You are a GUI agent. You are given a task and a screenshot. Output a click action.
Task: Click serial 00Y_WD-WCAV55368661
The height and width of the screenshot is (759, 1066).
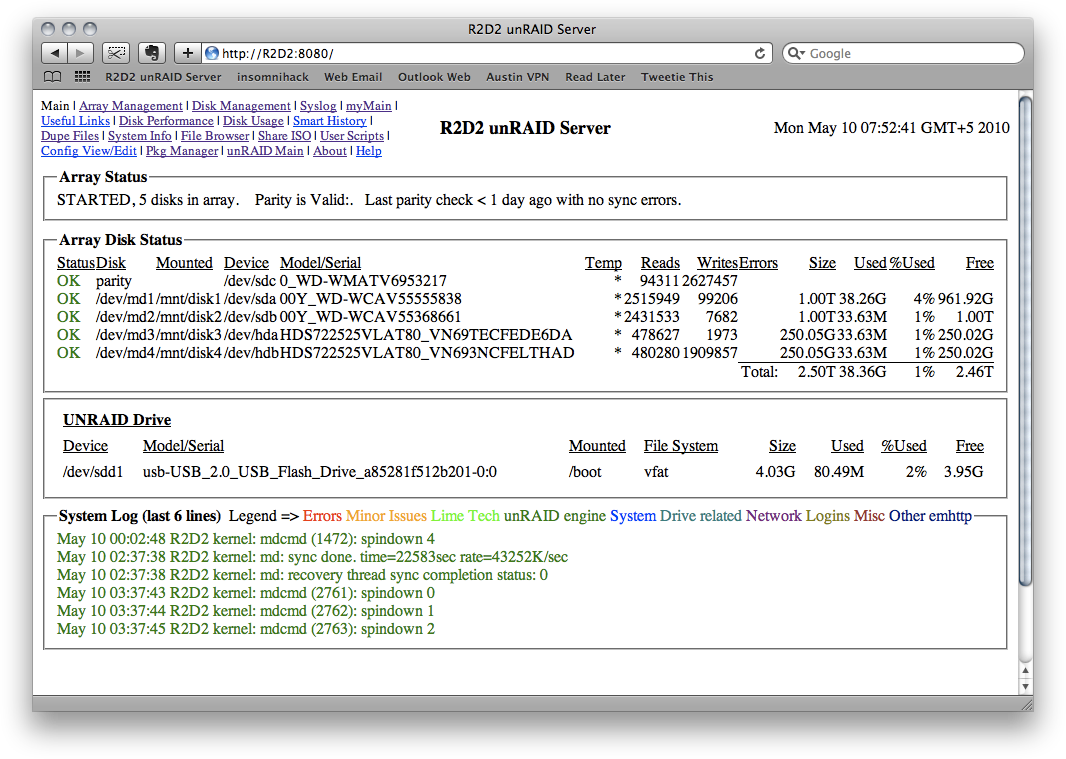pyautogui.click(x=371, y=317)
